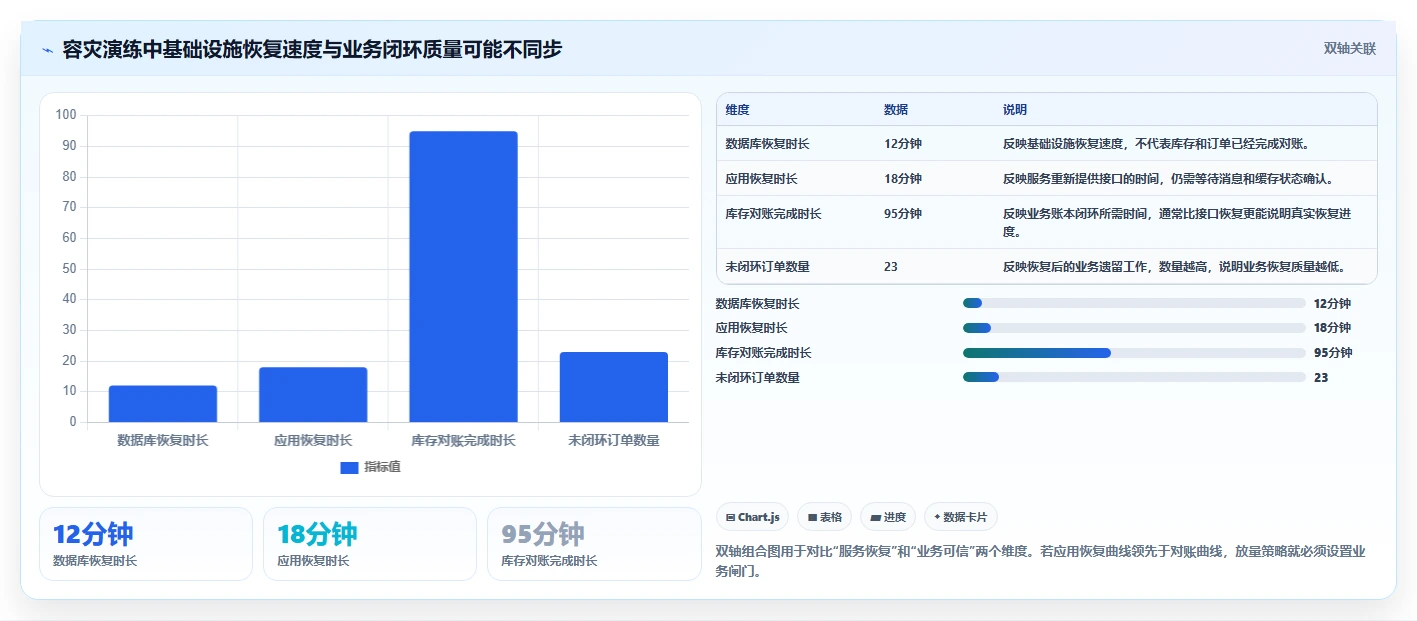
Task: Click the 未闭环订单数量 progress bar
Action: coord(1134,377)
